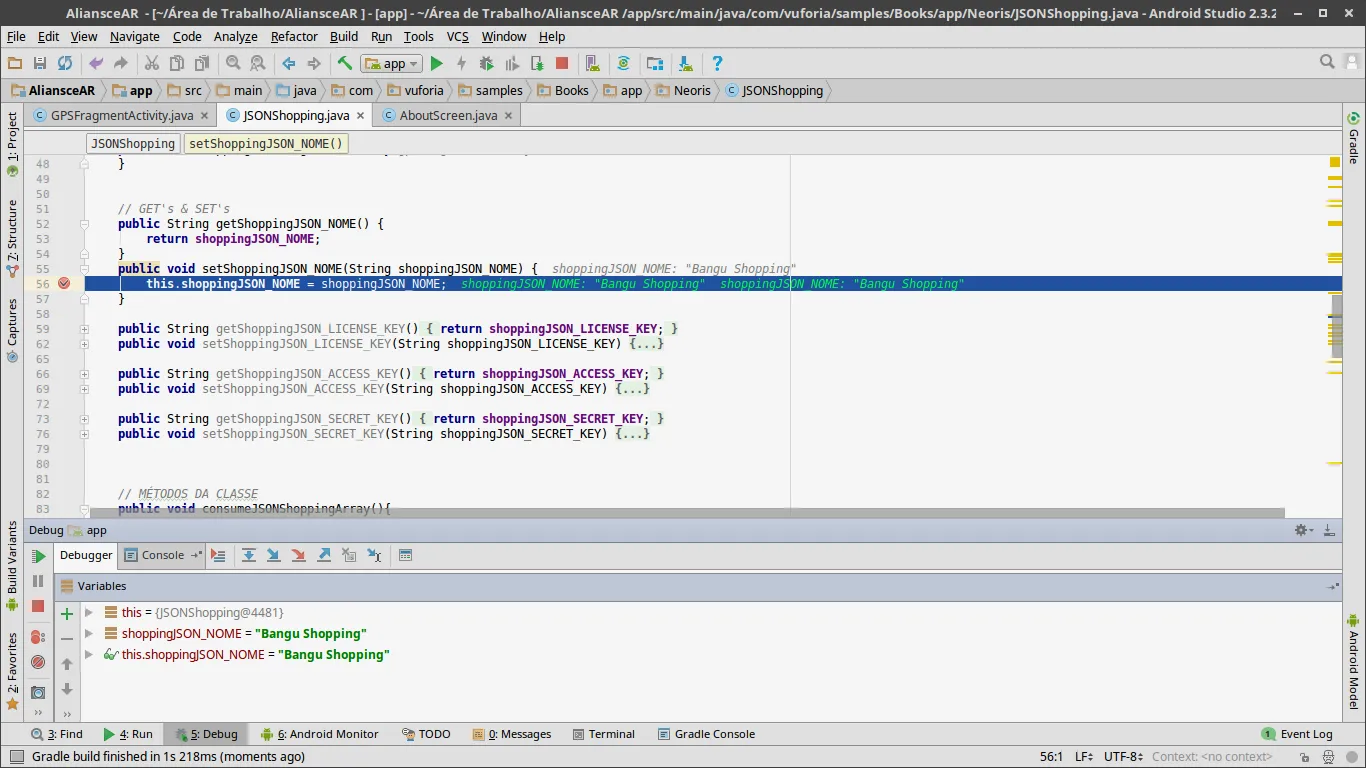Switch to the AboutScreen.java tab
Viewport: 1366px width, 768px height.
[447, 115]
